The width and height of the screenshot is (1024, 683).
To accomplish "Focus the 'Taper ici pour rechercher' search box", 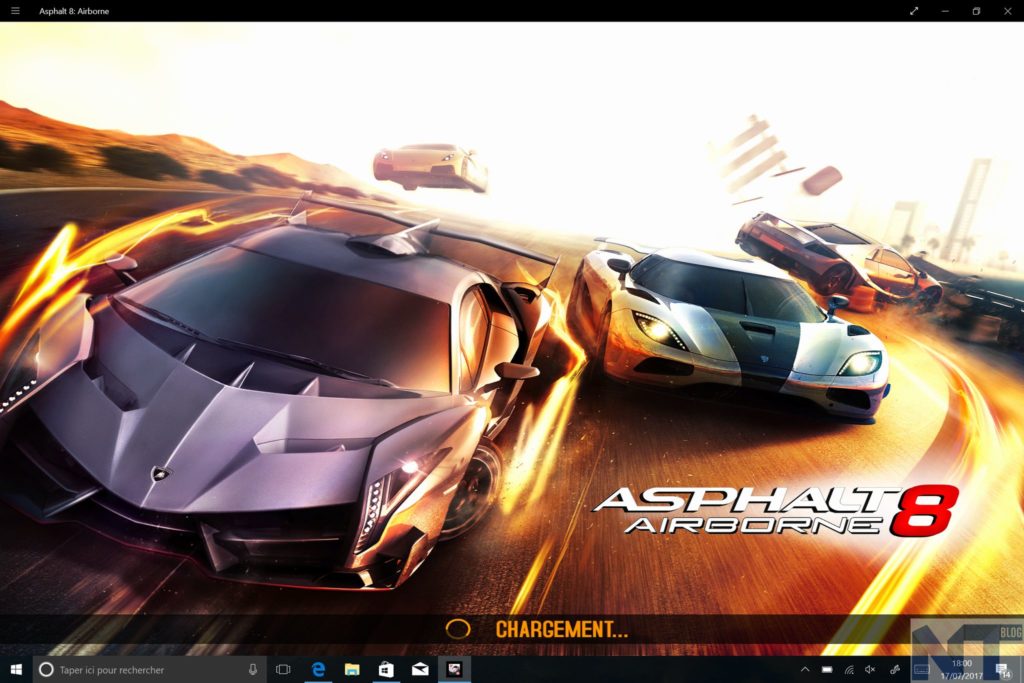I will coord(150,669).
